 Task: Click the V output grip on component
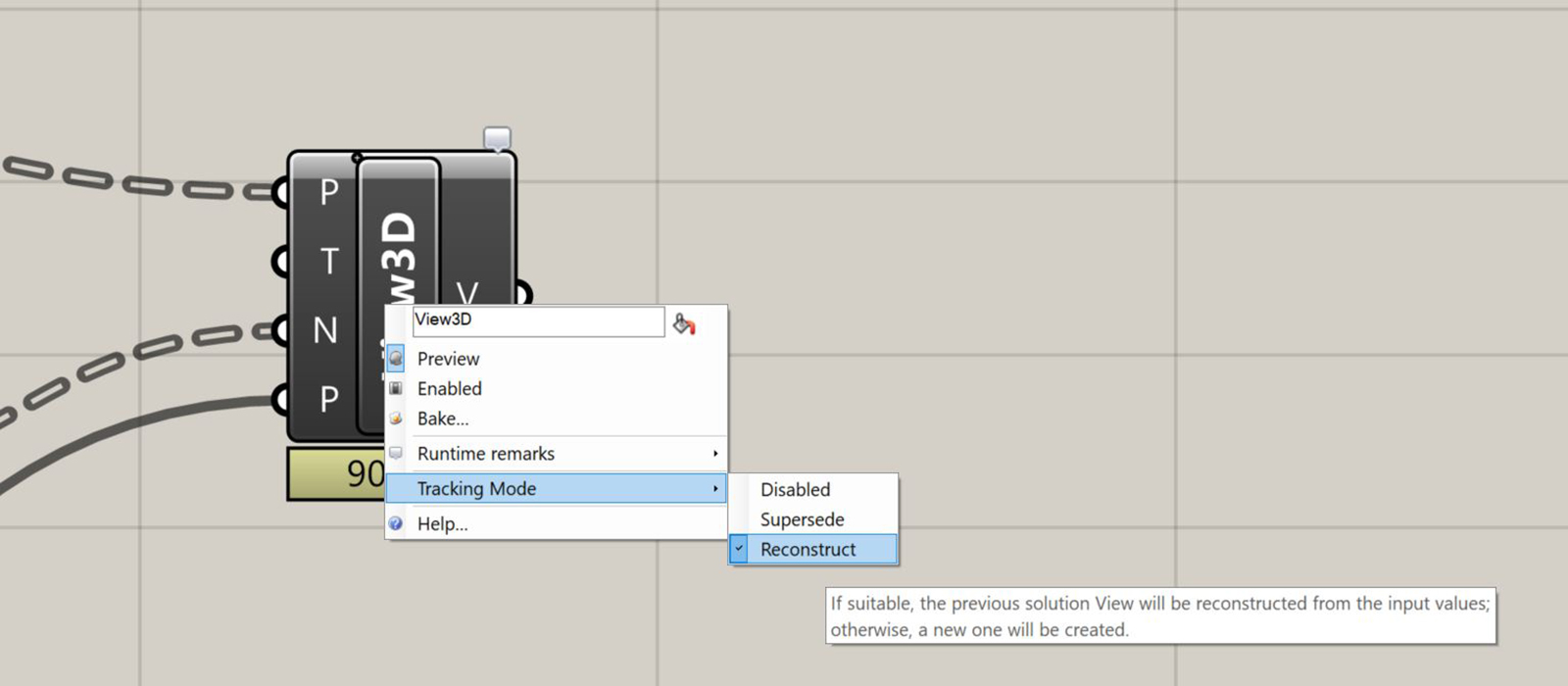tap(523, 293)
